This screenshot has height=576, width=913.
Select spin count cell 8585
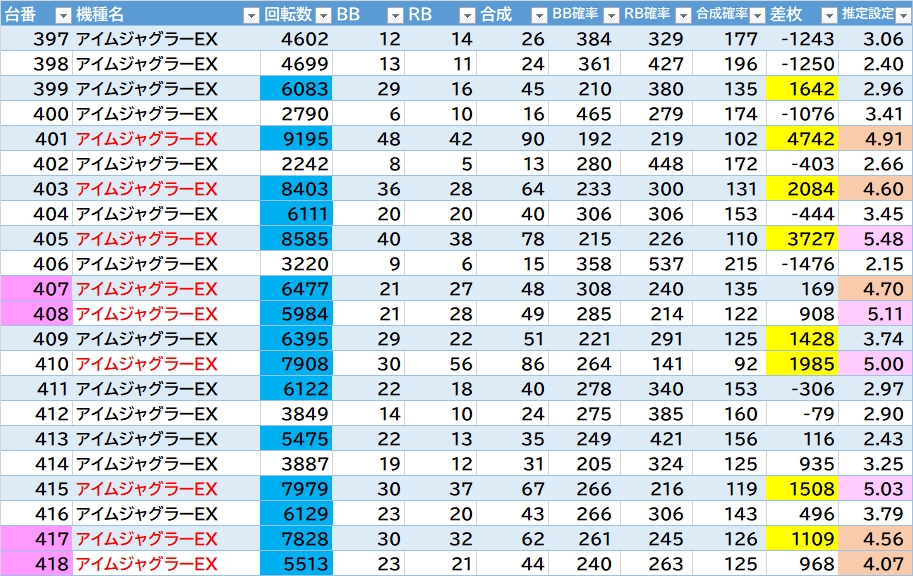296,238
